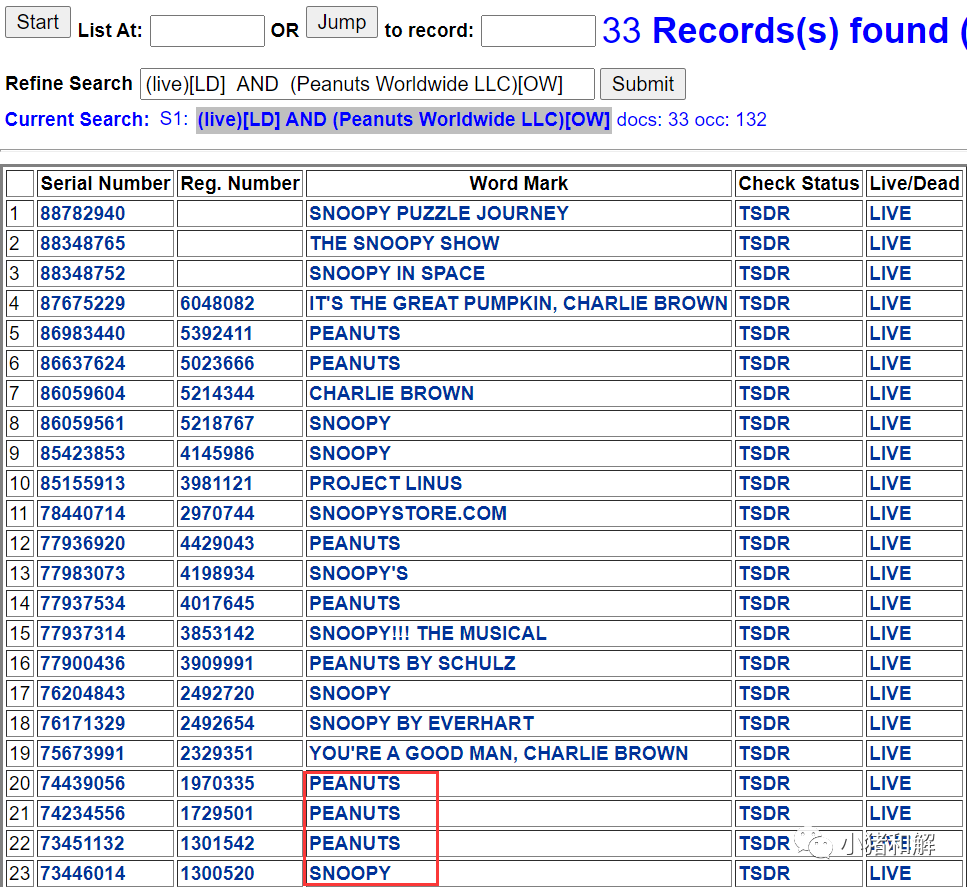Check TSDR status for SNOOPYSTORE.COM

(764, 513)
